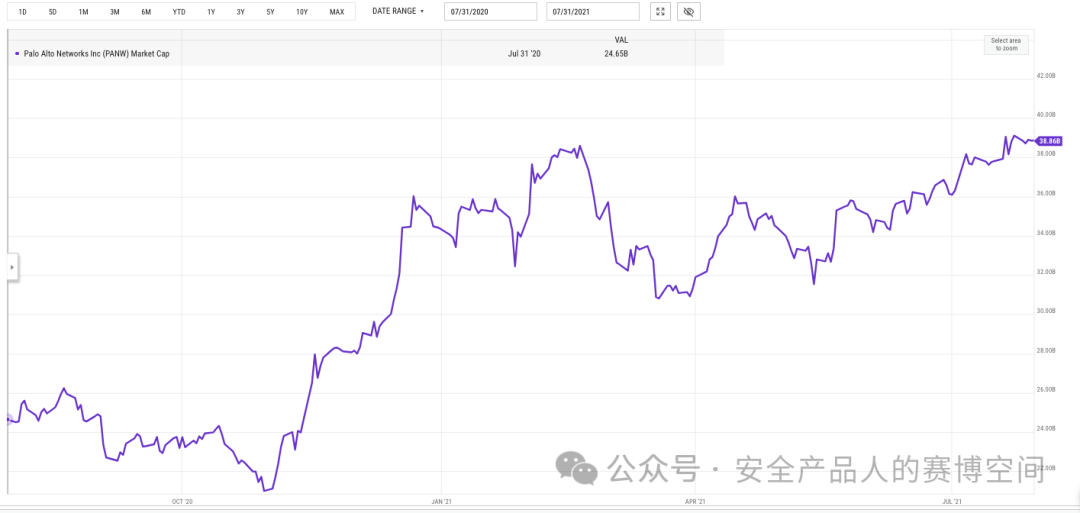1080x513 pixels.
Task: Click the 40.00B axis label
Action: [1046, 115]
